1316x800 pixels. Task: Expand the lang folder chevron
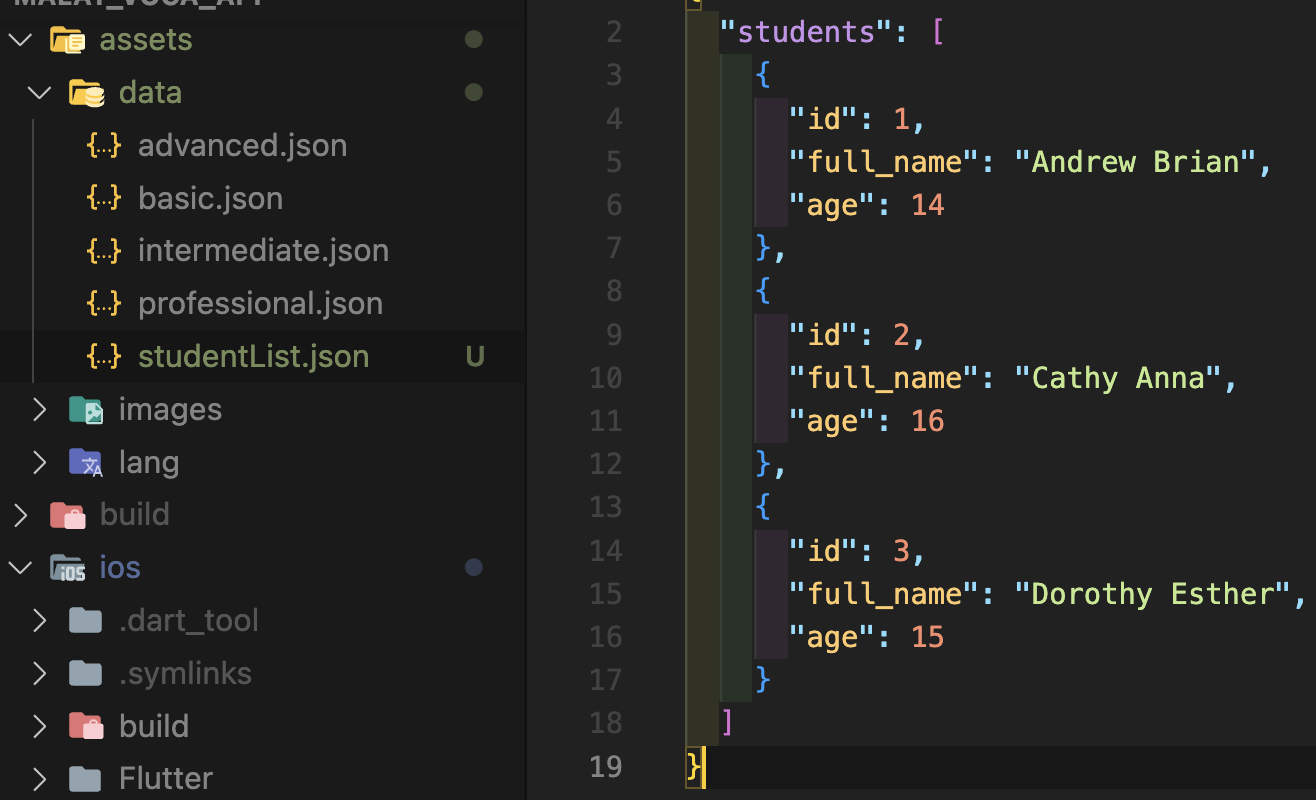39,463
